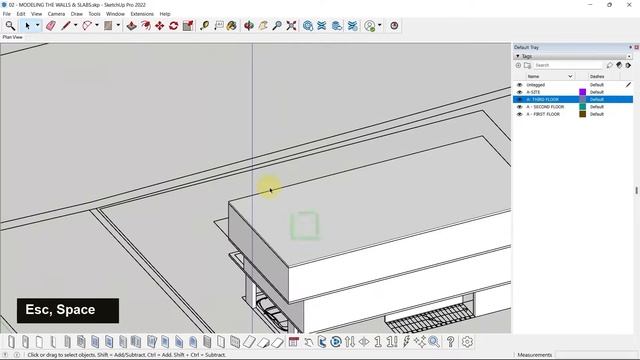The width and height of the screenshot is (640, 360).
Task: Open the Extensions menu
Action: click(142, 14)
